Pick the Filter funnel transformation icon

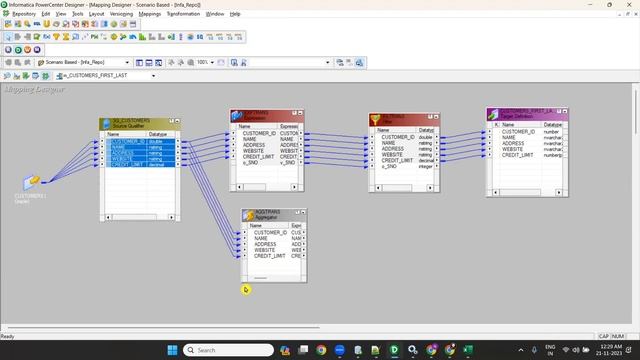pyautogui.click(x=56, y=37)
